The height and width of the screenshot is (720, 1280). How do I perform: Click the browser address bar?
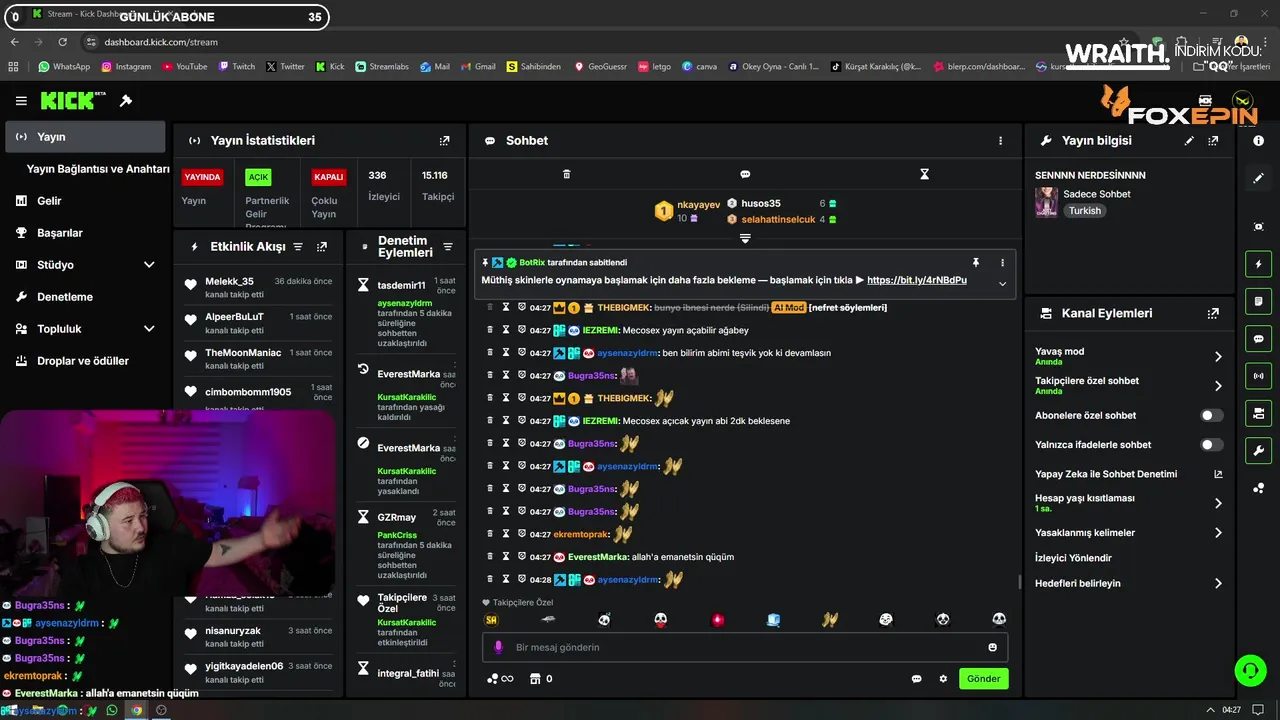pos(600,42)
